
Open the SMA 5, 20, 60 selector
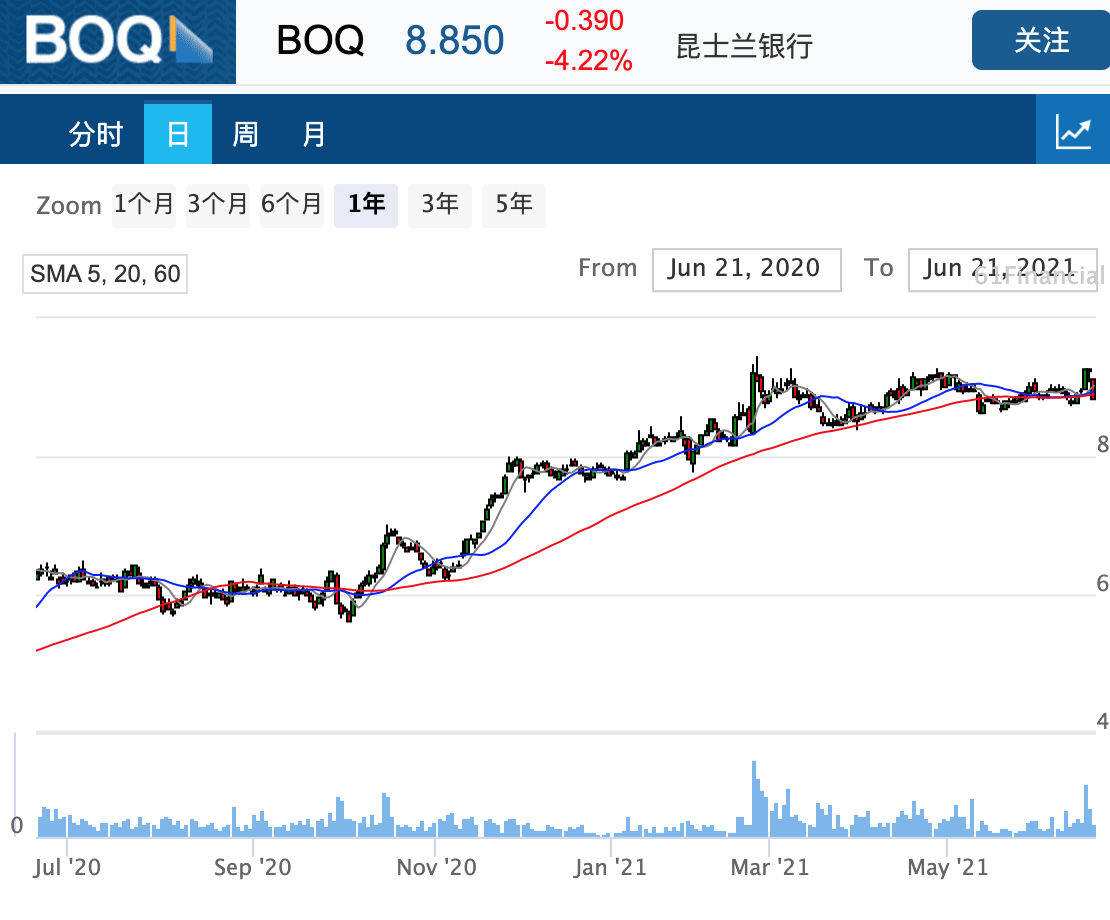(105, 274)
